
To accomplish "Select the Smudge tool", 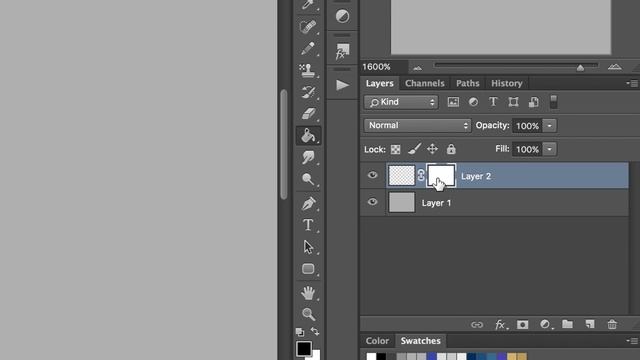I will pos(308,157).
